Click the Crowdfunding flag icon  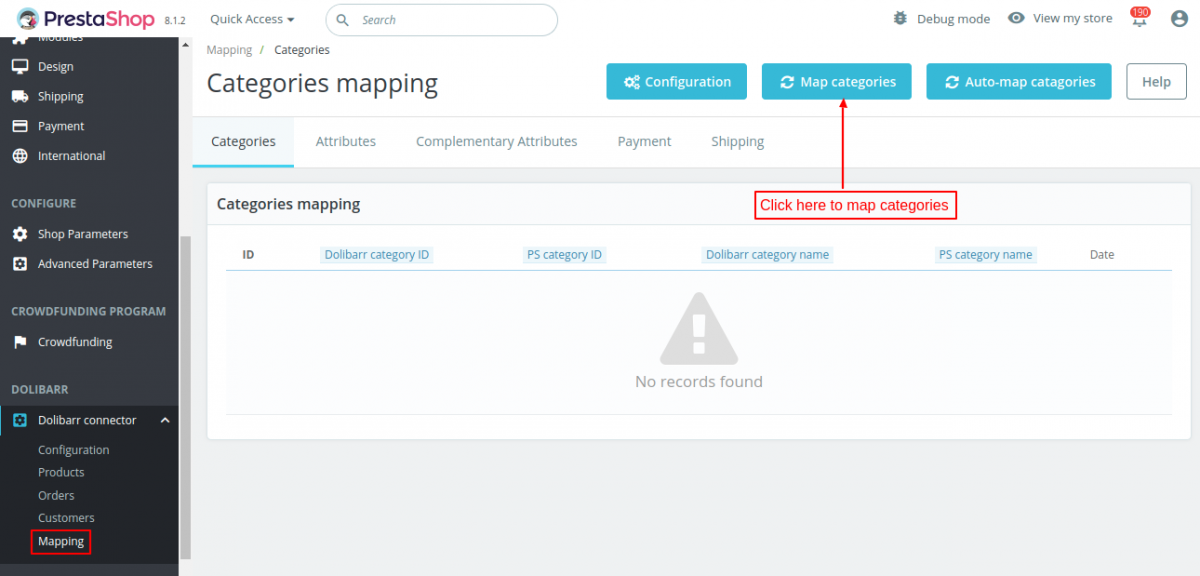click(x=19, y=342)
